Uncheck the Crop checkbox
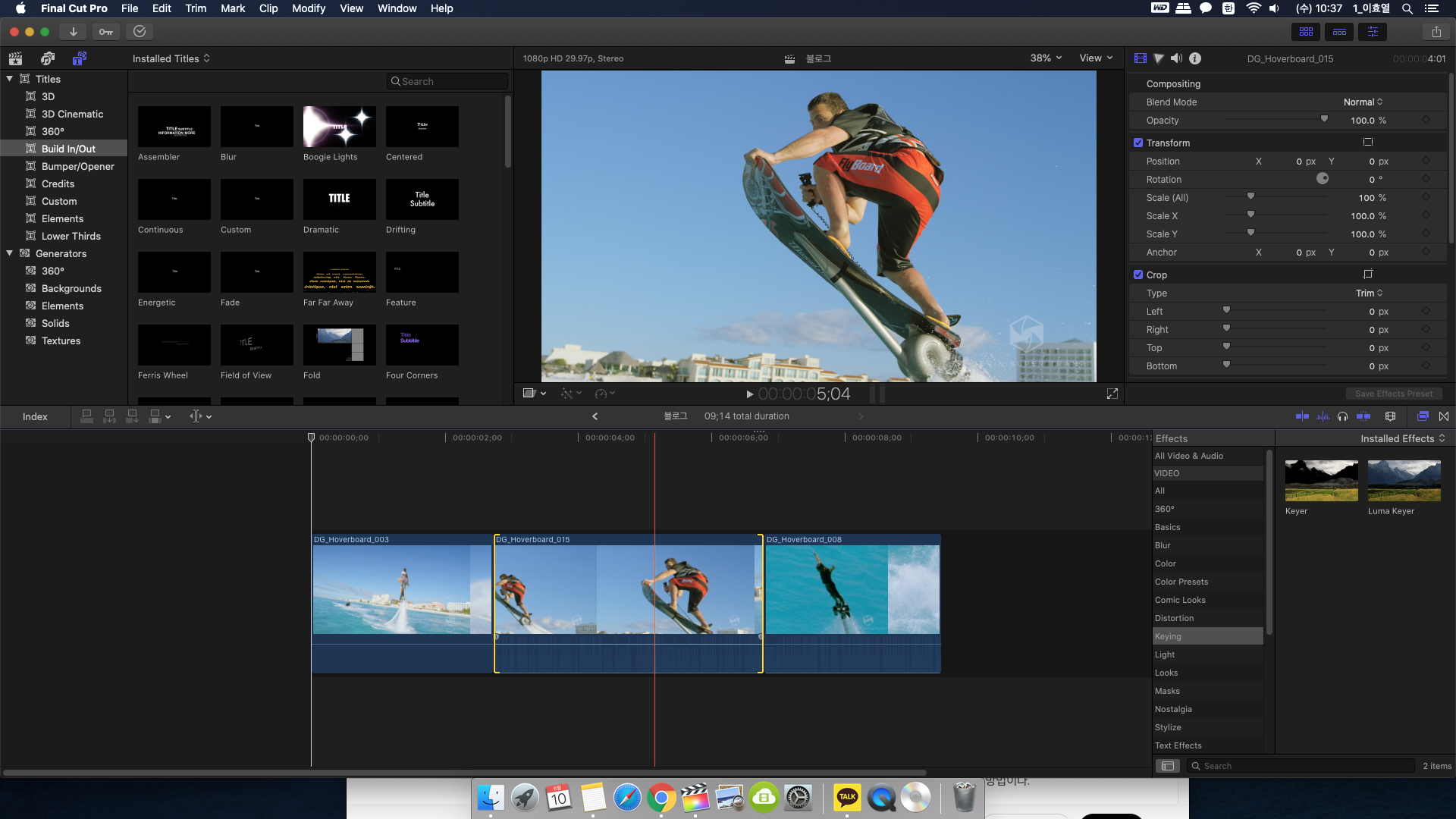The width and height of the screenshot is (1456, 819). tap(1138, 275)
